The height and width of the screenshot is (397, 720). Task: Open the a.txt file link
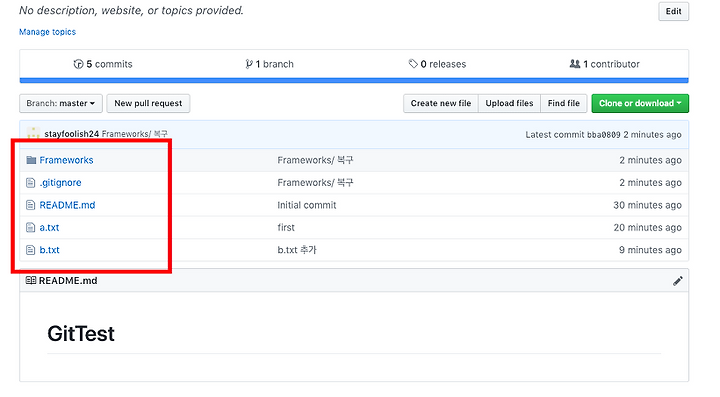[49, 228]
